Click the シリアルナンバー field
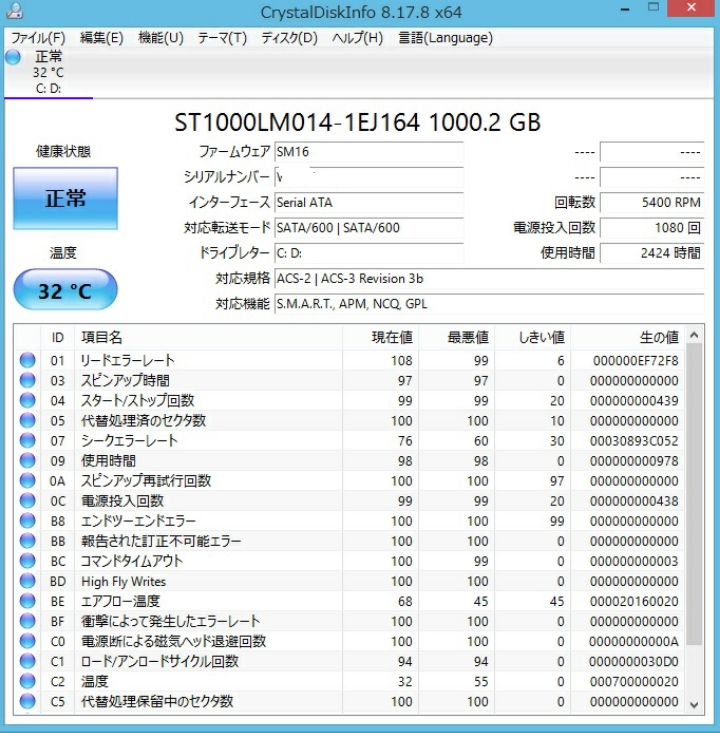The image size is (720, 733). [x=369, y=177]
